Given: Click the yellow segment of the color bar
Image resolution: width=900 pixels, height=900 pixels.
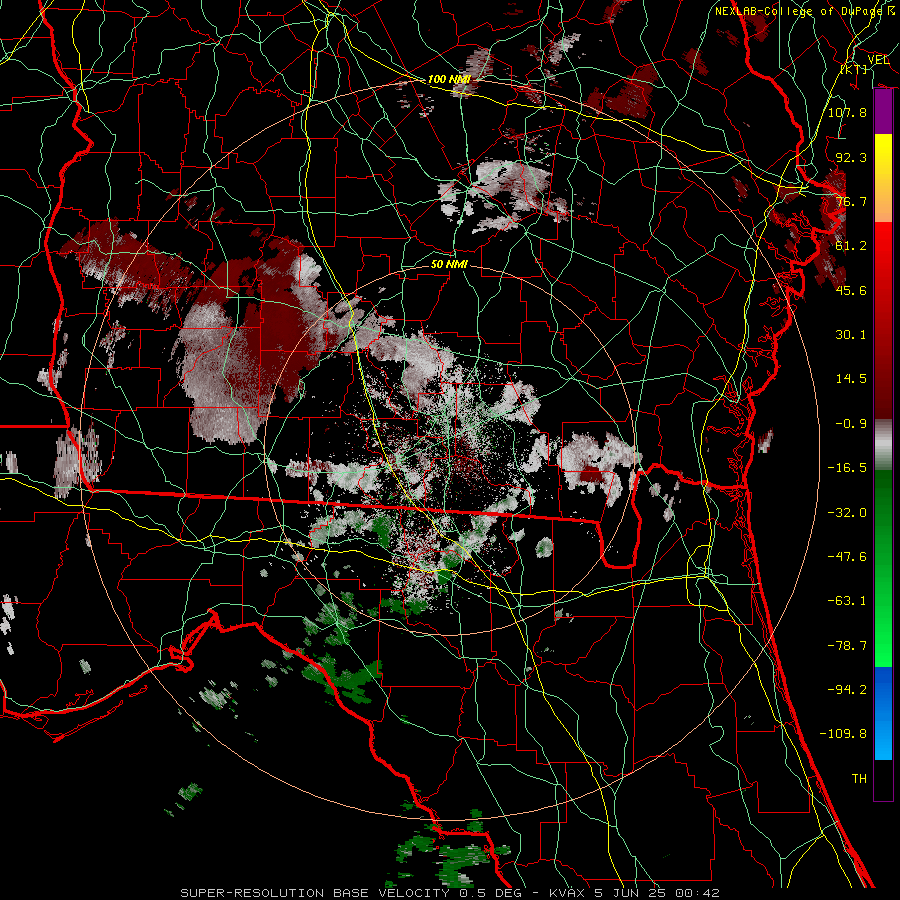Looking at the screenshot, I should [x=883, y=178].
